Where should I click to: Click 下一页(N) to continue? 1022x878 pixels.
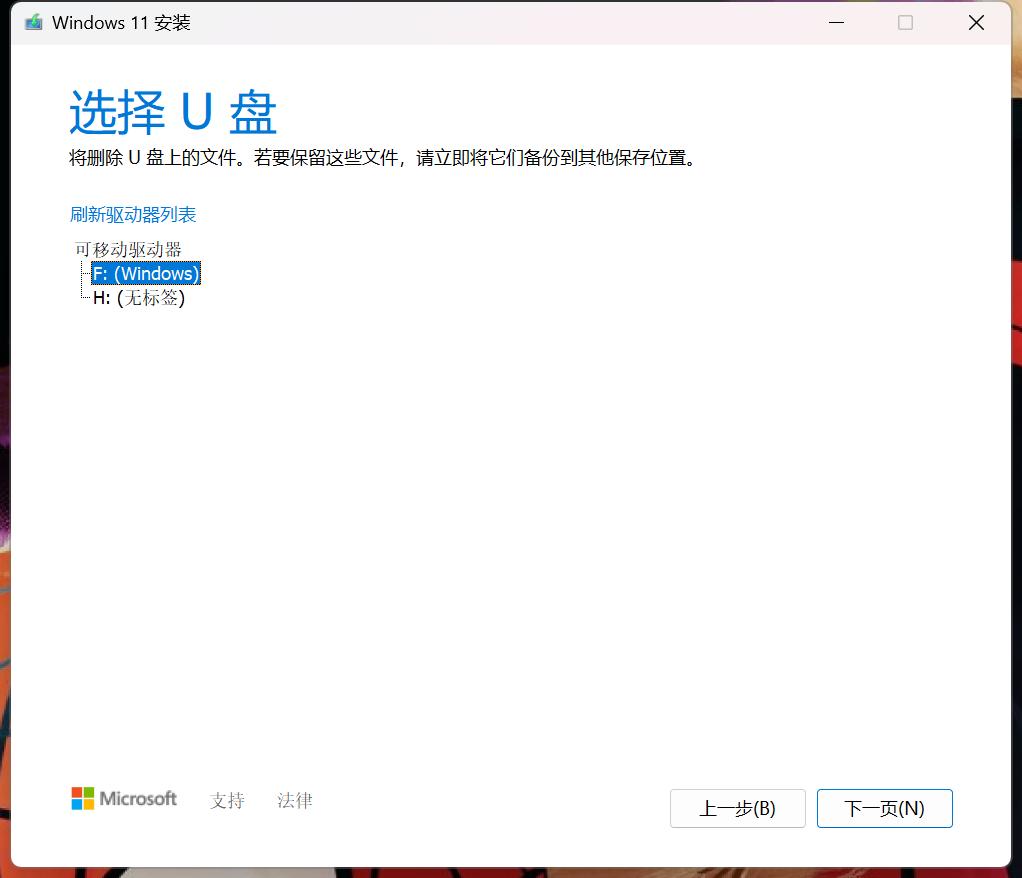[884, 808]
